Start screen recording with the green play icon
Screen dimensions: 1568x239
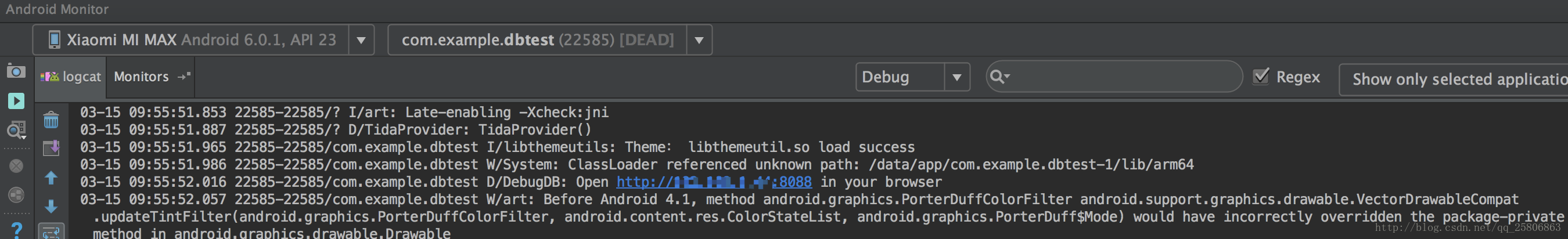pos(16,100)
